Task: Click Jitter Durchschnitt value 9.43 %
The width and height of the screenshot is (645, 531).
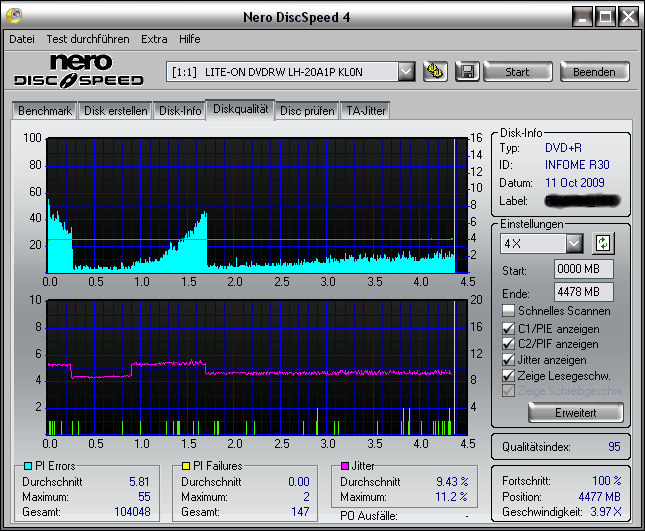Action: point(452,482)
